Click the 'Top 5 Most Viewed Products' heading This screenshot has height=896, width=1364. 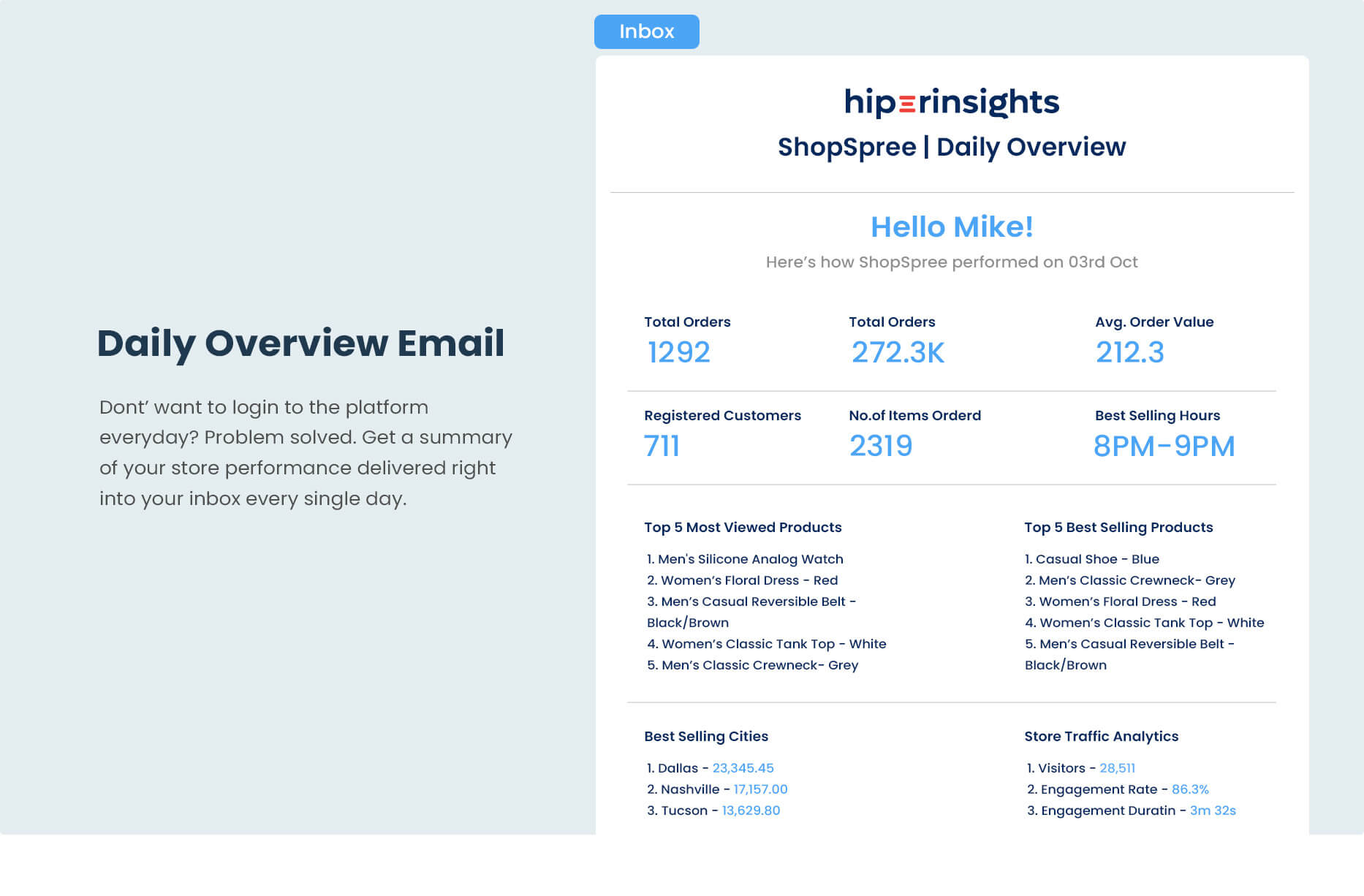pyautogui.click(x=743, y=527)
